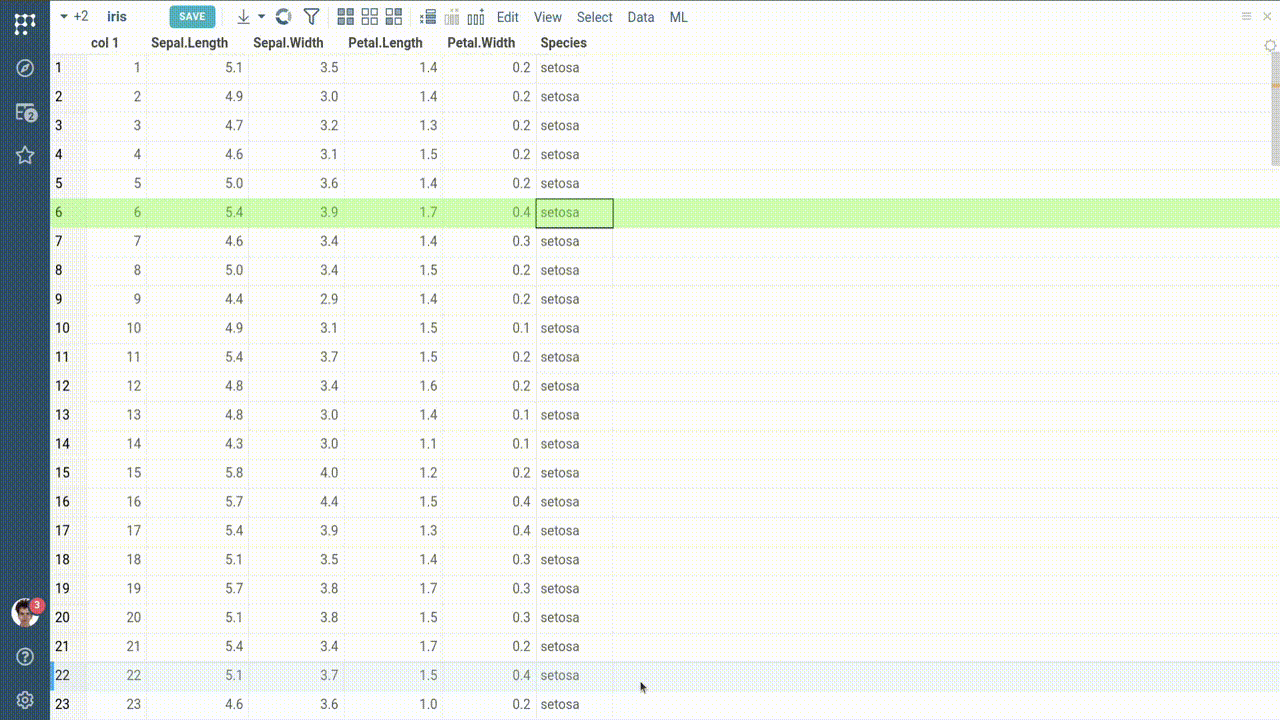Open the help question mark icon

(25, 657)
